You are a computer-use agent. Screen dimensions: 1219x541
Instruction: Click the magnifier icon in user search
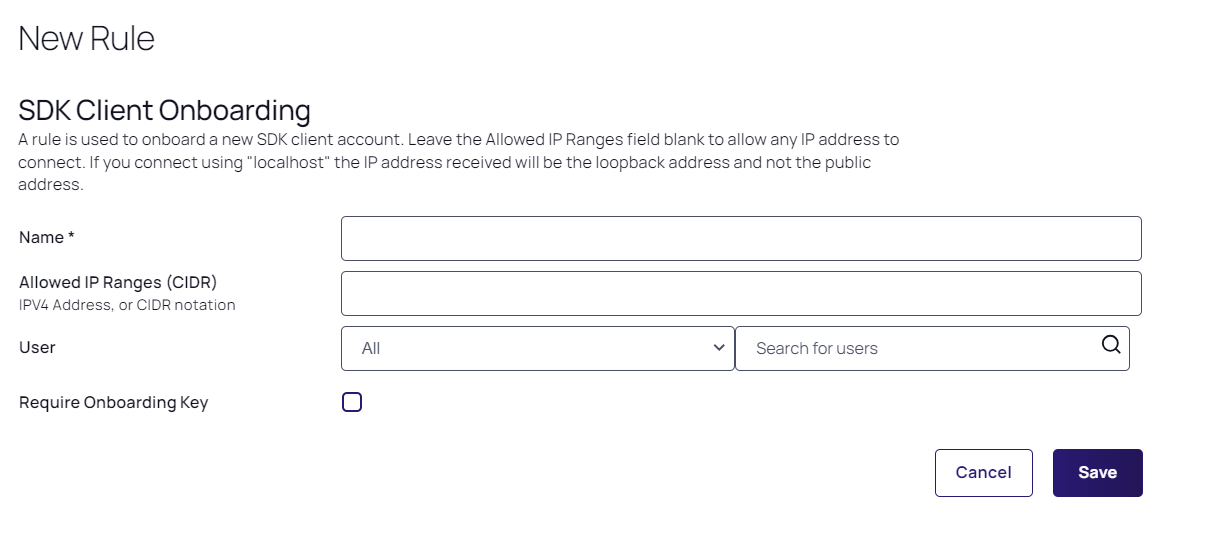click(1111, 345)
